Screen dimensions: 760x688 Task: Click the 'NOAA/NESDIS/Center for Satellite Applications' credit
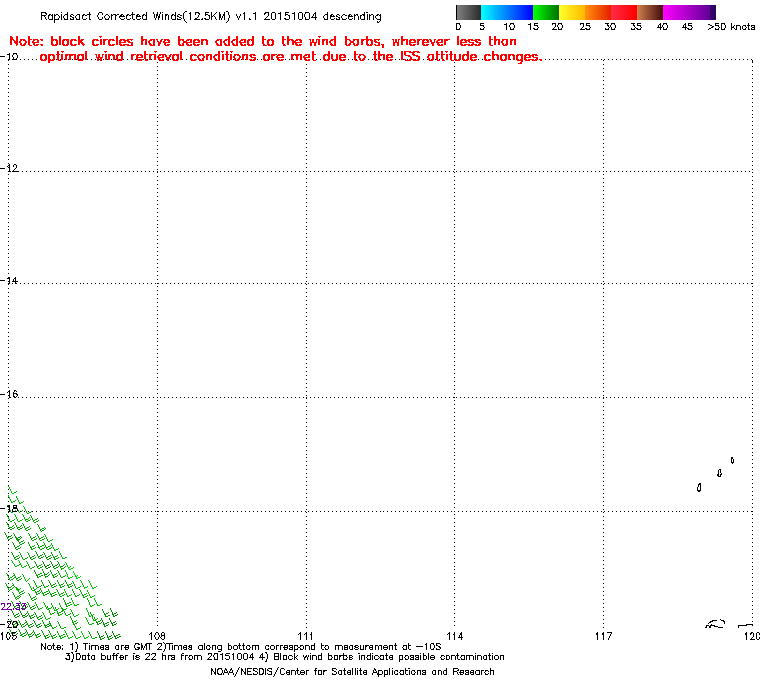[x=352, y=672]
